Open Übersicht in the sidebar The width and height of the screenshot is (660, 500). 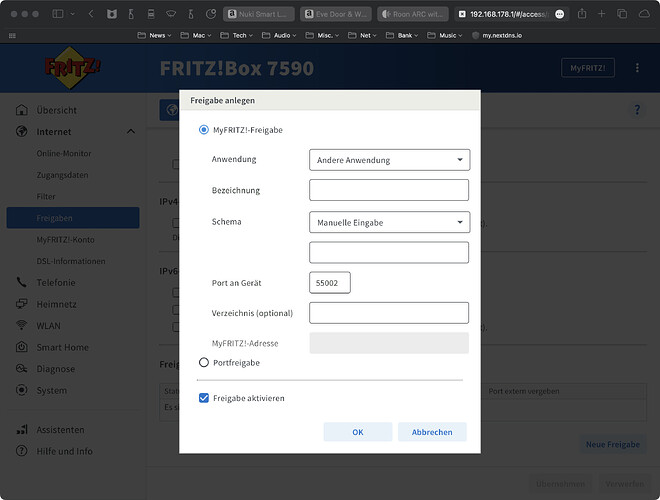pos(56,110)
